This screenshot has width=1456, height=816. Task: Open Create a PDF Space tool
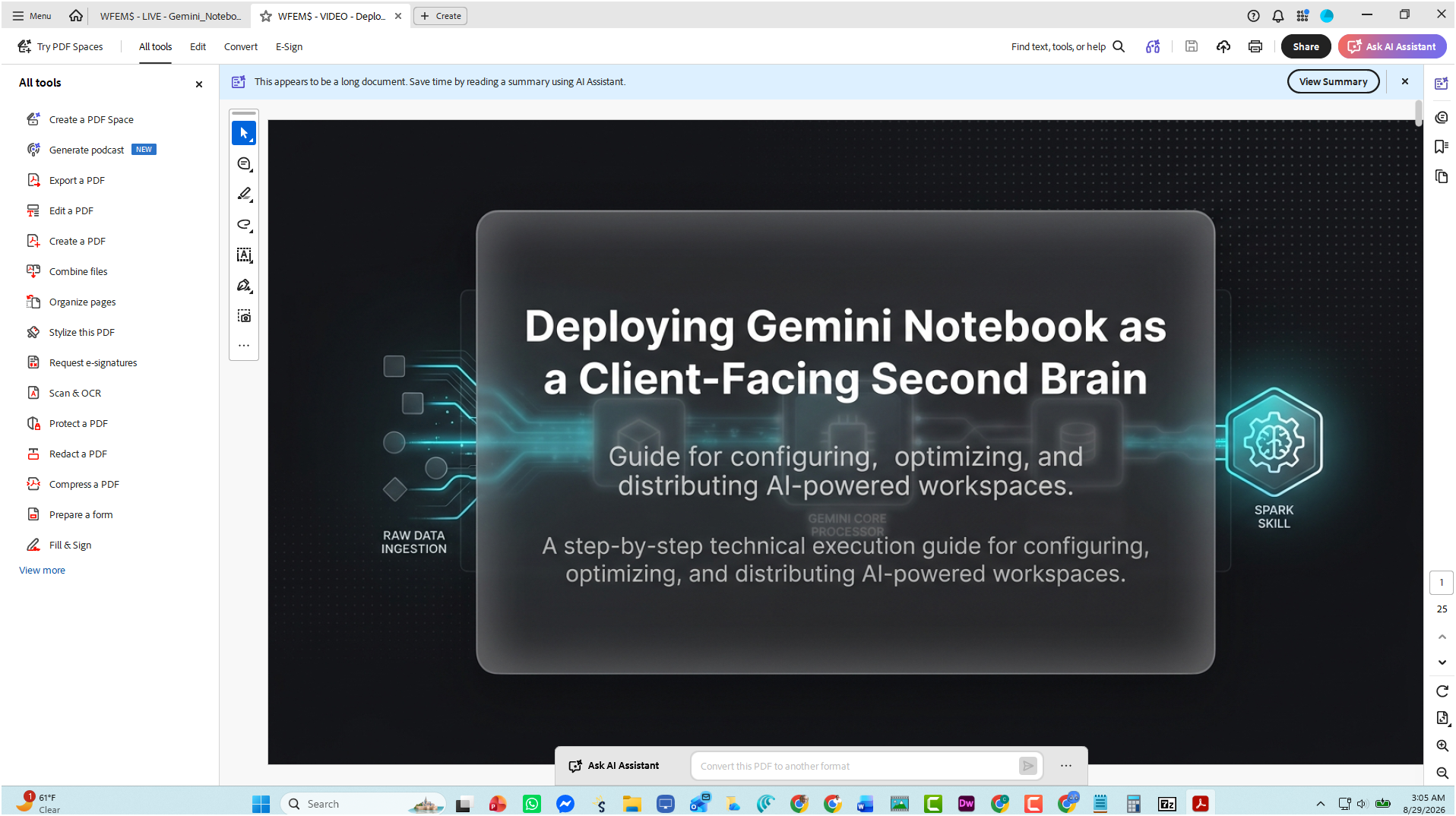[91, 120]
